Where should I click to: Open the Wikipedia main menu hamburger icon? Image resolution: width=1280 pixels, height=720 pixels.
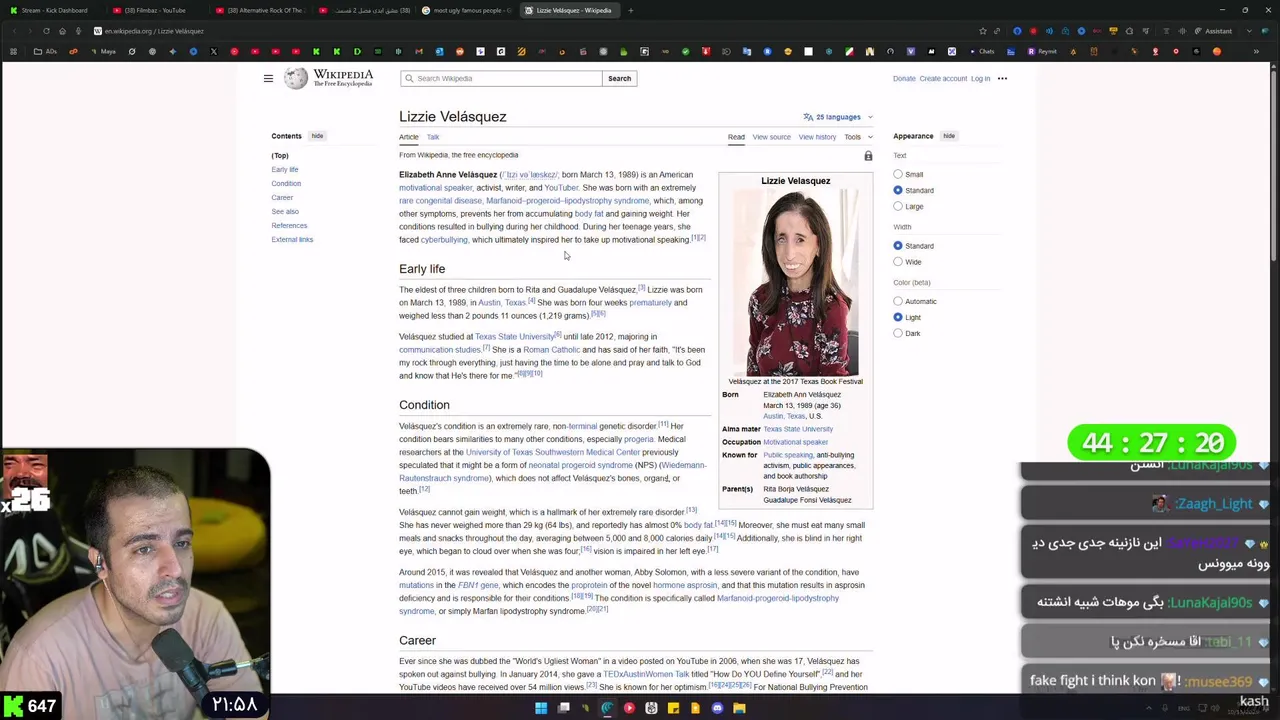268,78
